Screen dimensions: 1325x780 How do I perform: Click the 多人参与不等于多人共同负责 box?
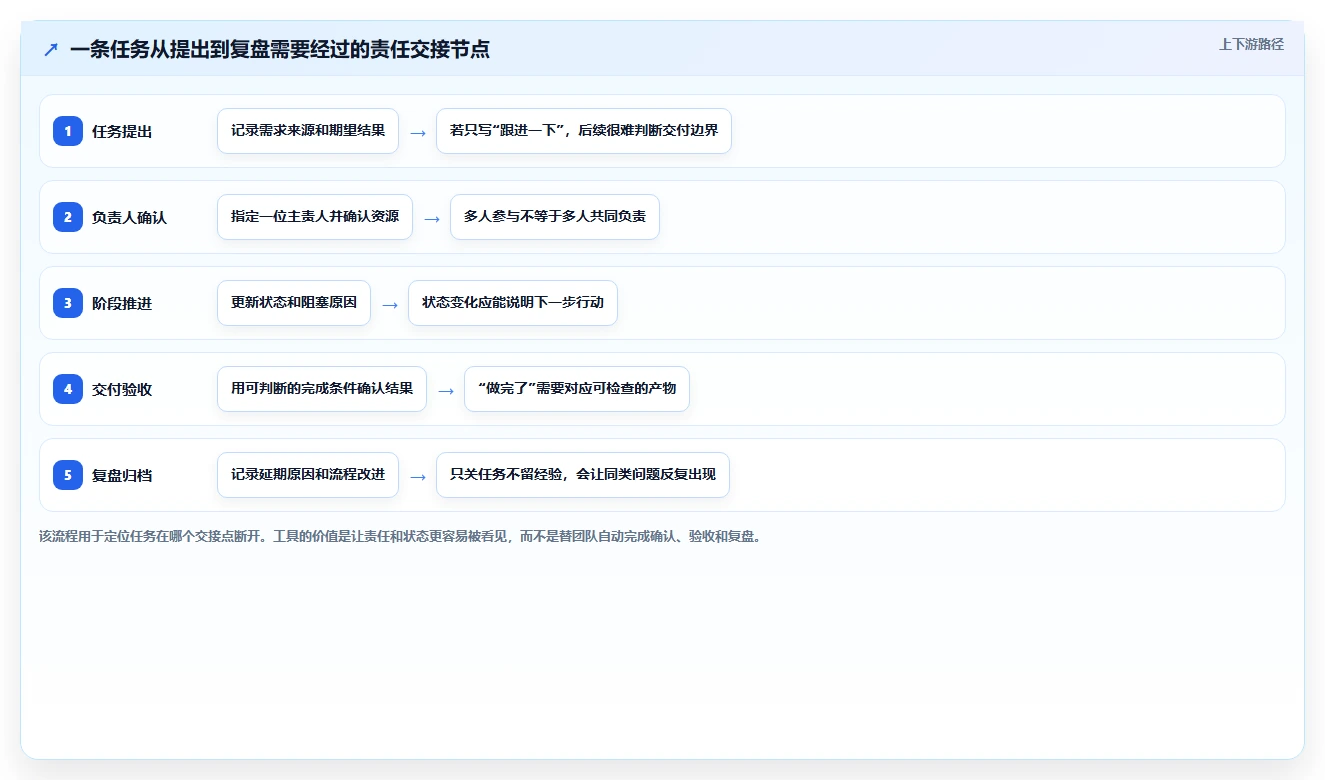click(x=555, y=217)
